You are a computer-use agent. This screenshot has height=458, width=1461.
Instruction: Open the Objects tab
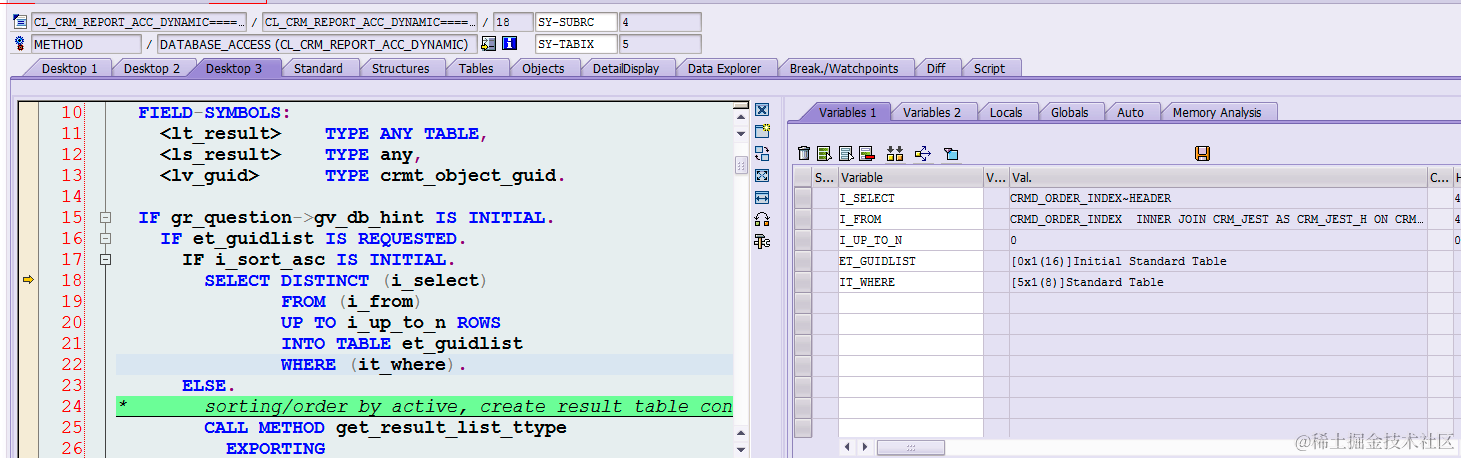click(x=543, y=68)
